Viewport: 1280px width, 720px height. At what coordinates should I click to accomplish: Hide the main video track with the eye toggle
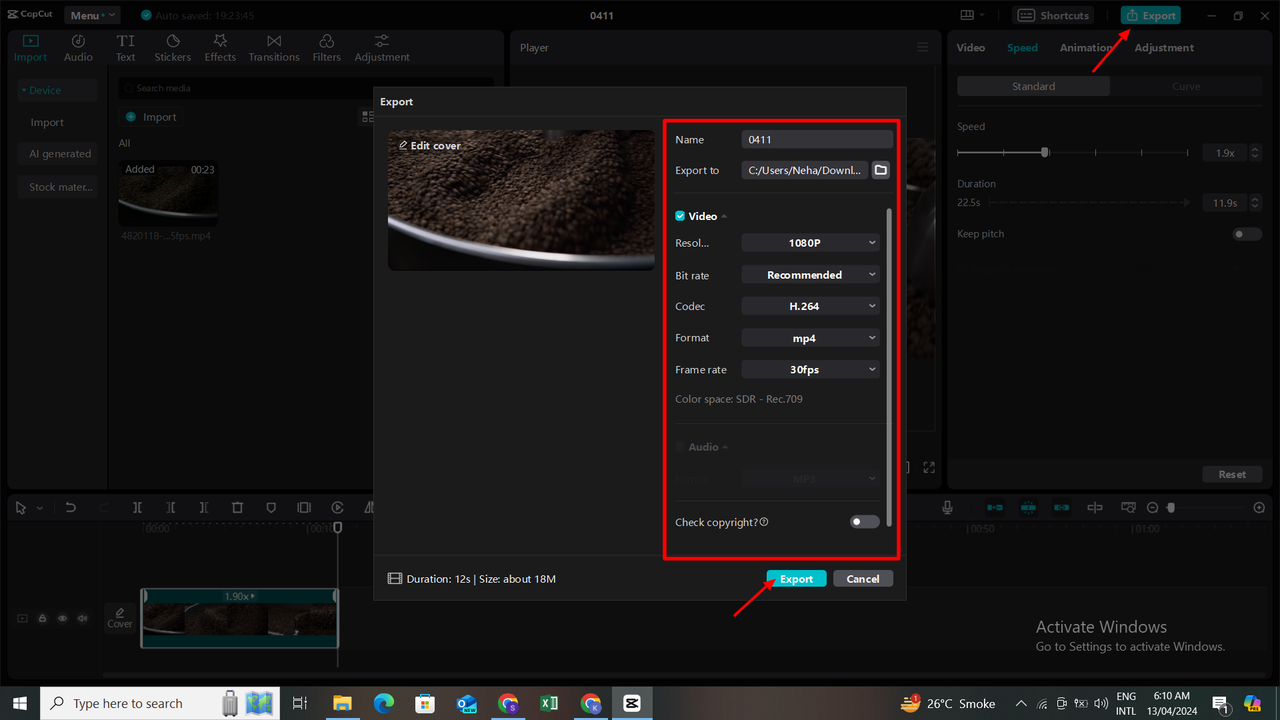[62, 618]
